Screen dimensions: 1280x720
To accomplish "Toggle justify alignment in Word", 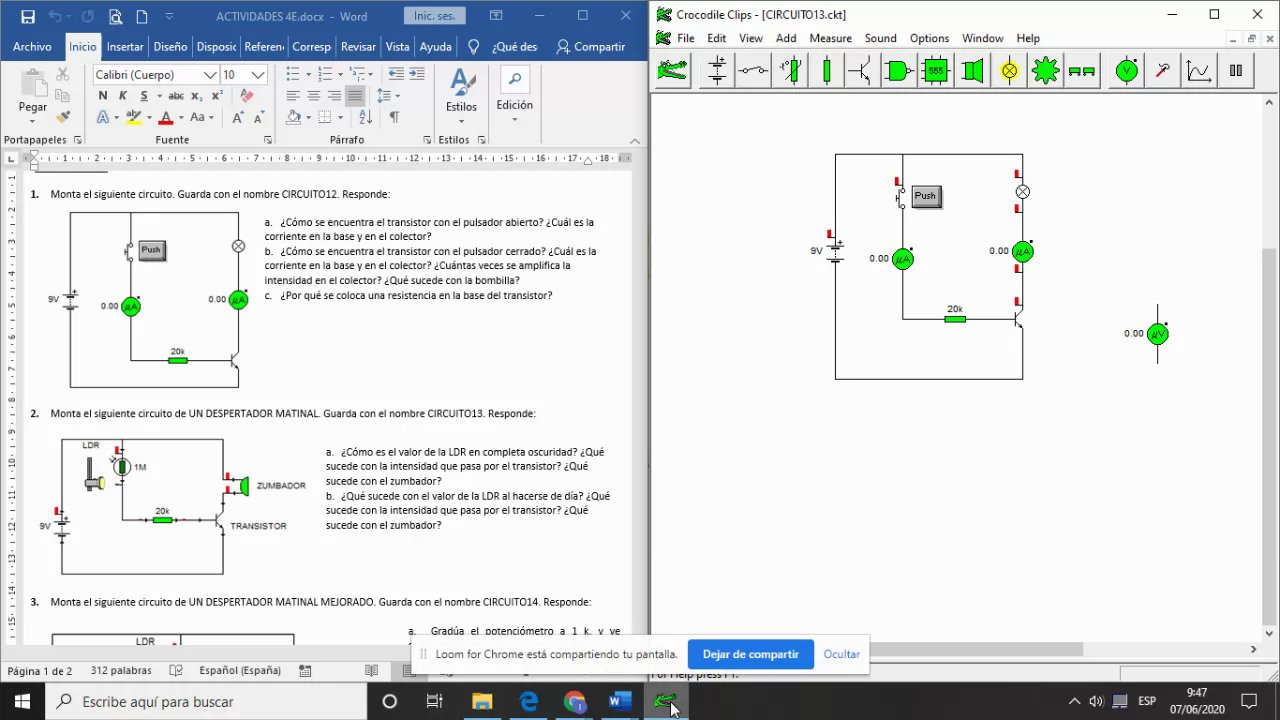I will 355,96.
